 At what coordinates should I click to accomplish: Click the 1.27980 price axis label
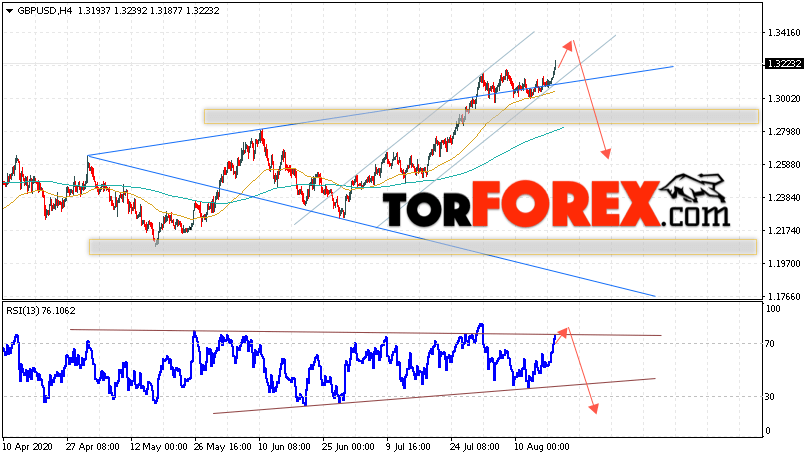point(784,132)
